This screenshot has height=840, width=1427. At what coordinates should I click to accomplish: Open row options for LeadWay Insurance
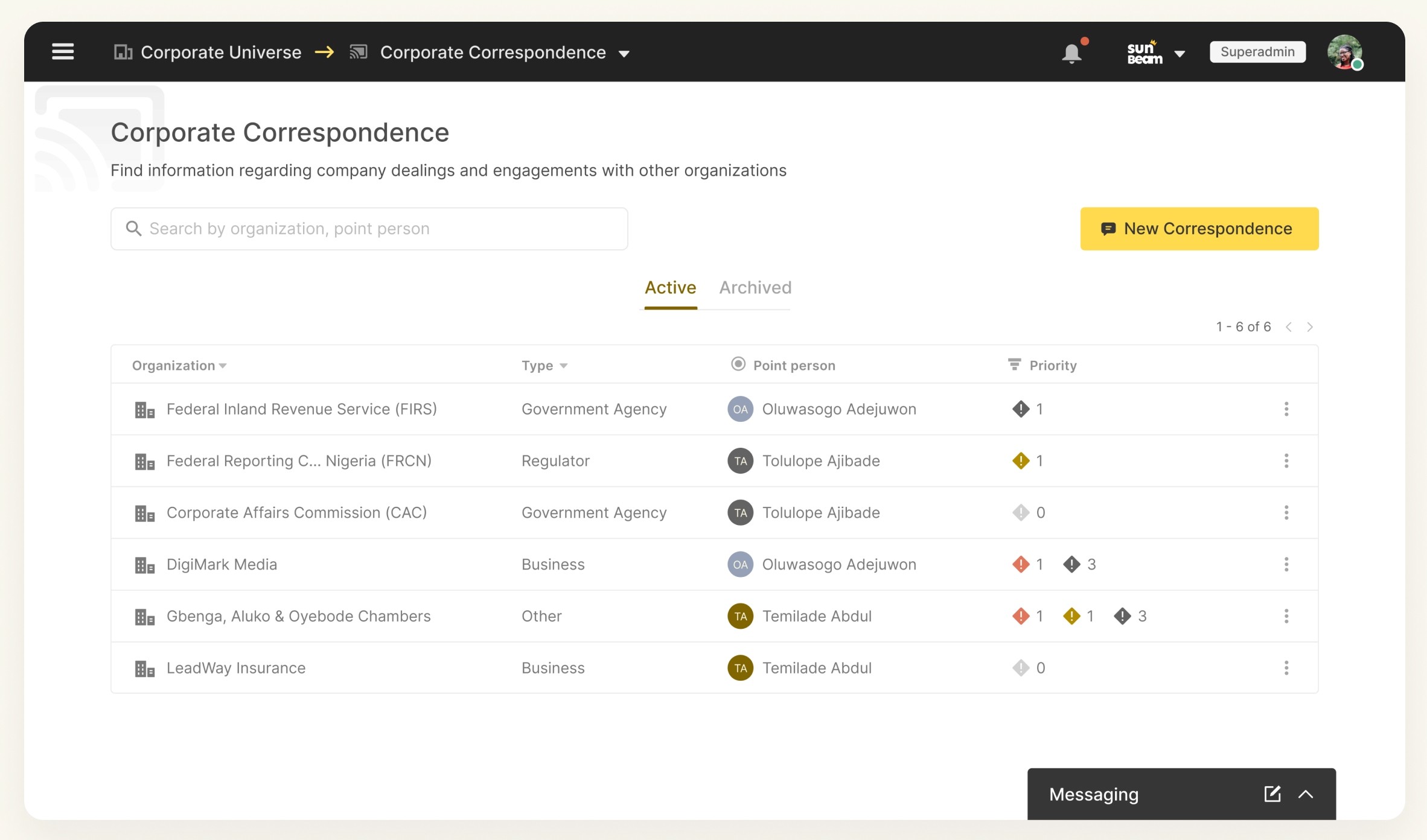pos(1286,668)
